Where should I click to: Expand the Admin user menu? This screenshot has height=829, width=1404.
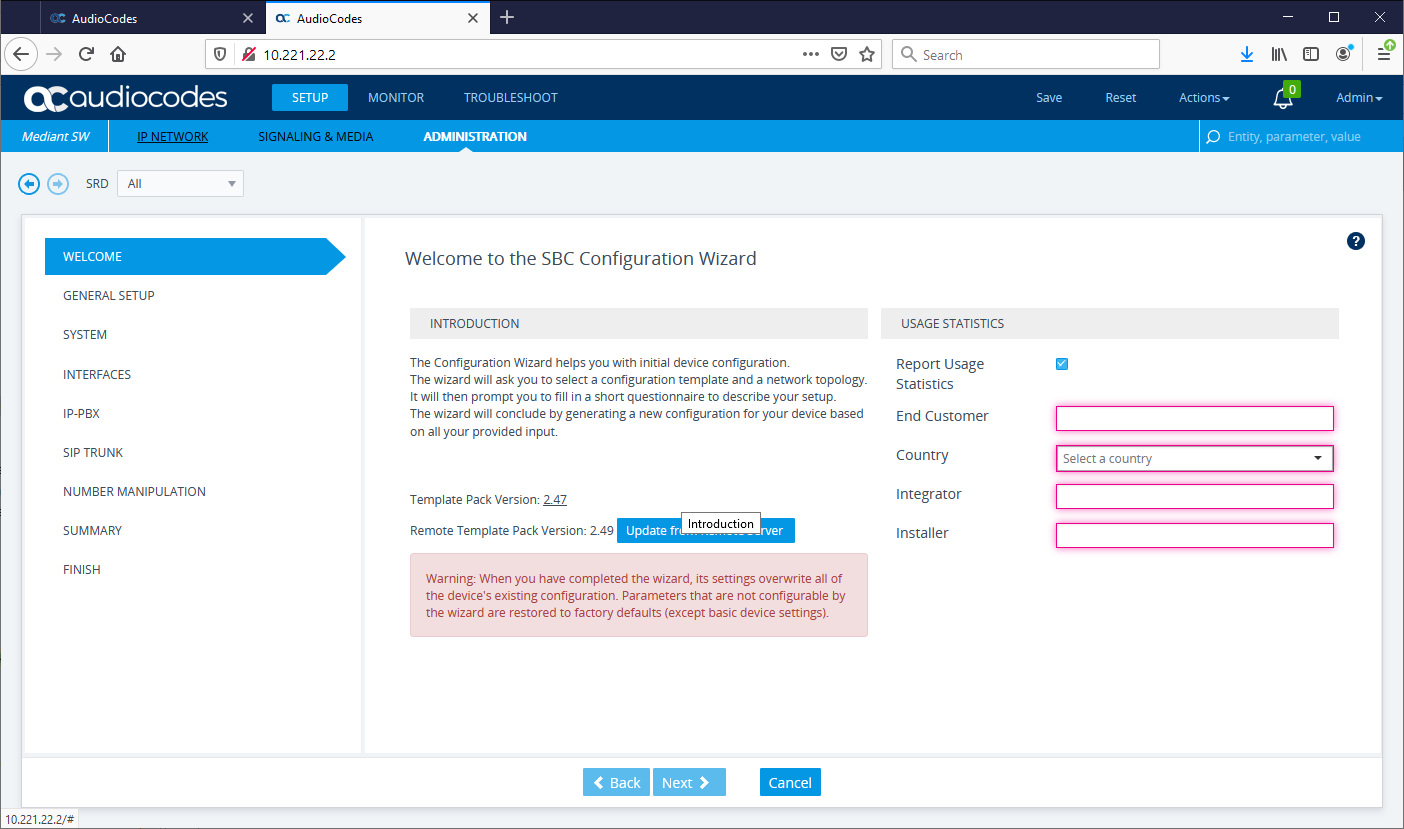tap(1358, 98)
